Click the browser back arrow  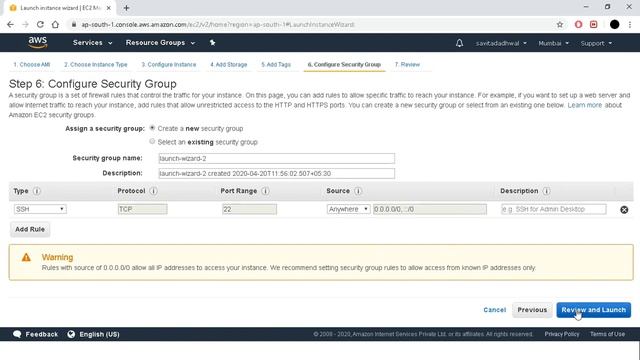coord(10,24)
